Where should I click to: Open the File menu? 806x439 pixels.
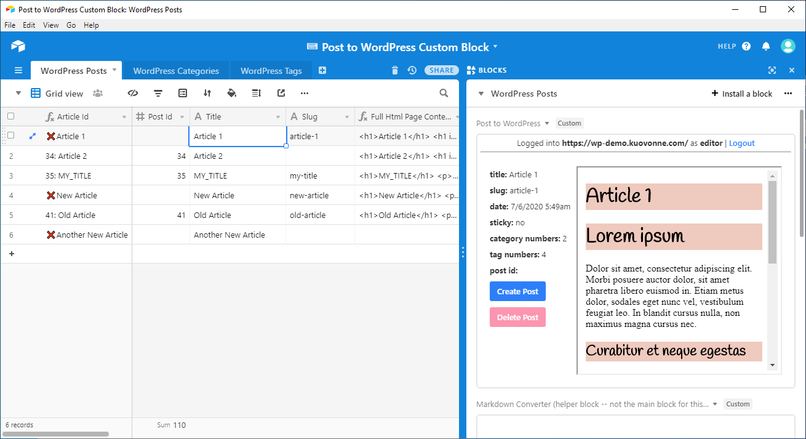coord(10,25)
